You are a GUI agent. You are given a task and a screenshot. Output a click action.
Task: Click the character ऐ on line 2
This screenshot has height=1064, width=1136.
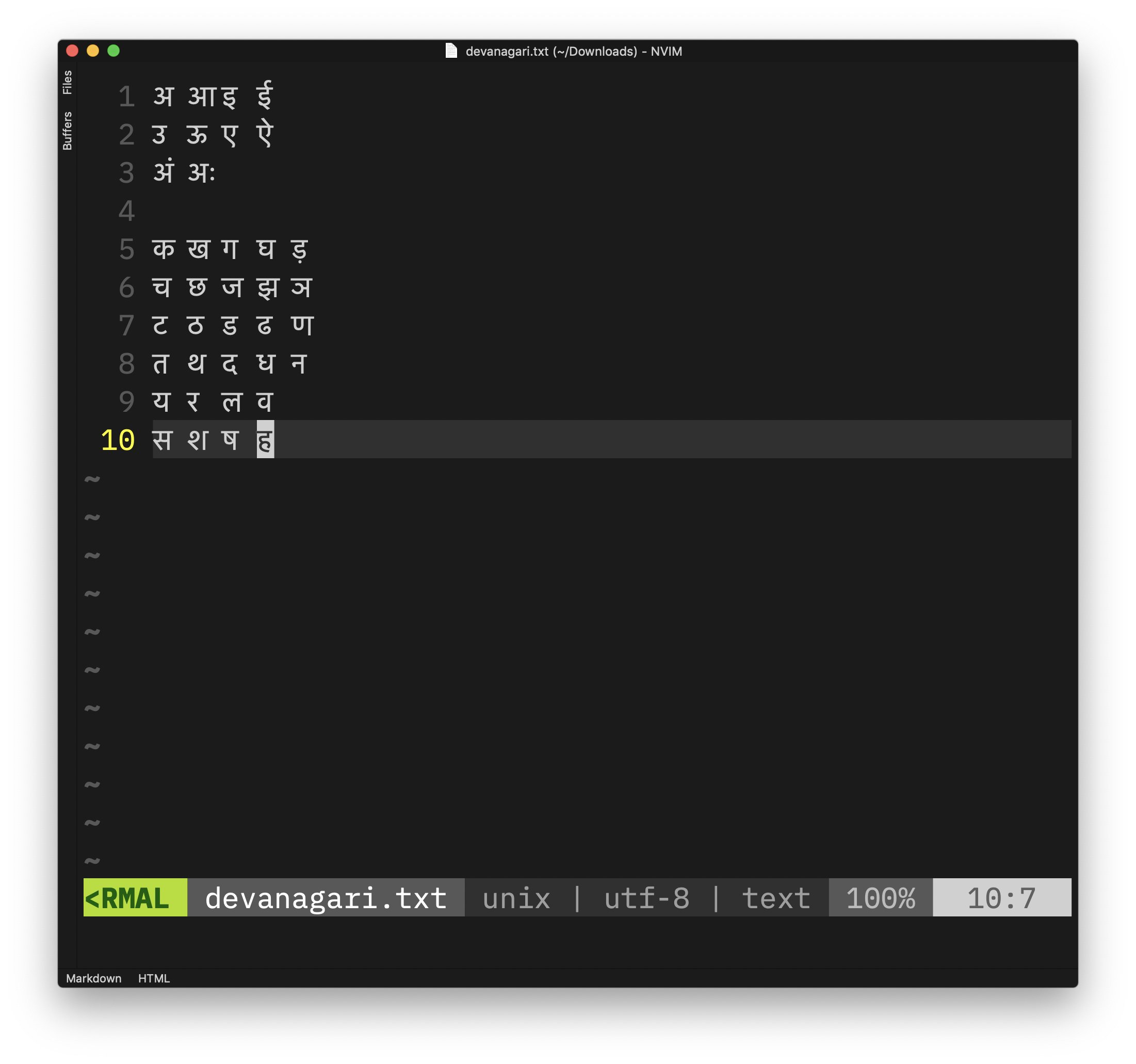(265, 133)
